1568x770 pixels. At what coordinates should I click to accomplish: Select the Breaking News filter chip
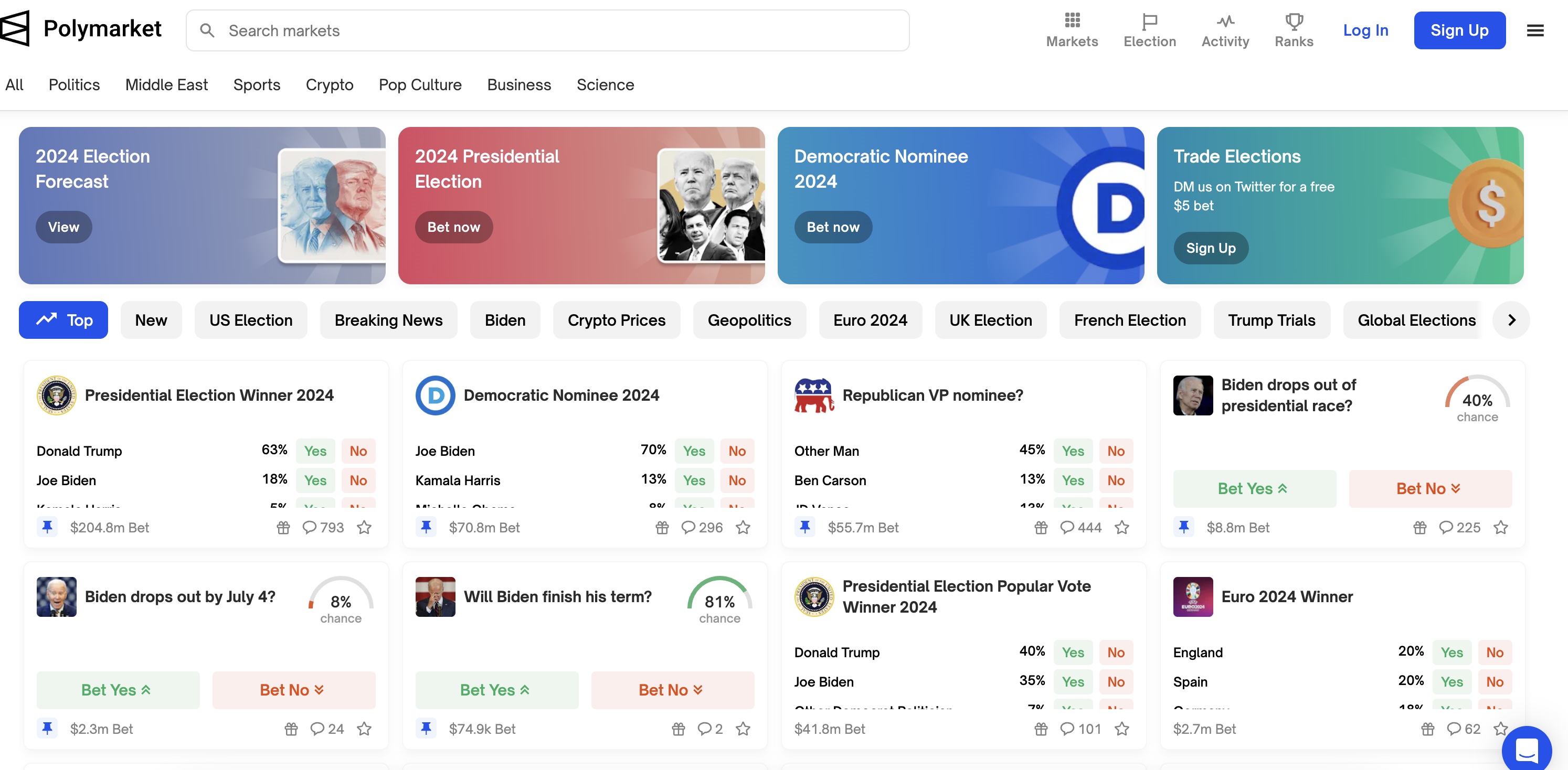[388, 320]
